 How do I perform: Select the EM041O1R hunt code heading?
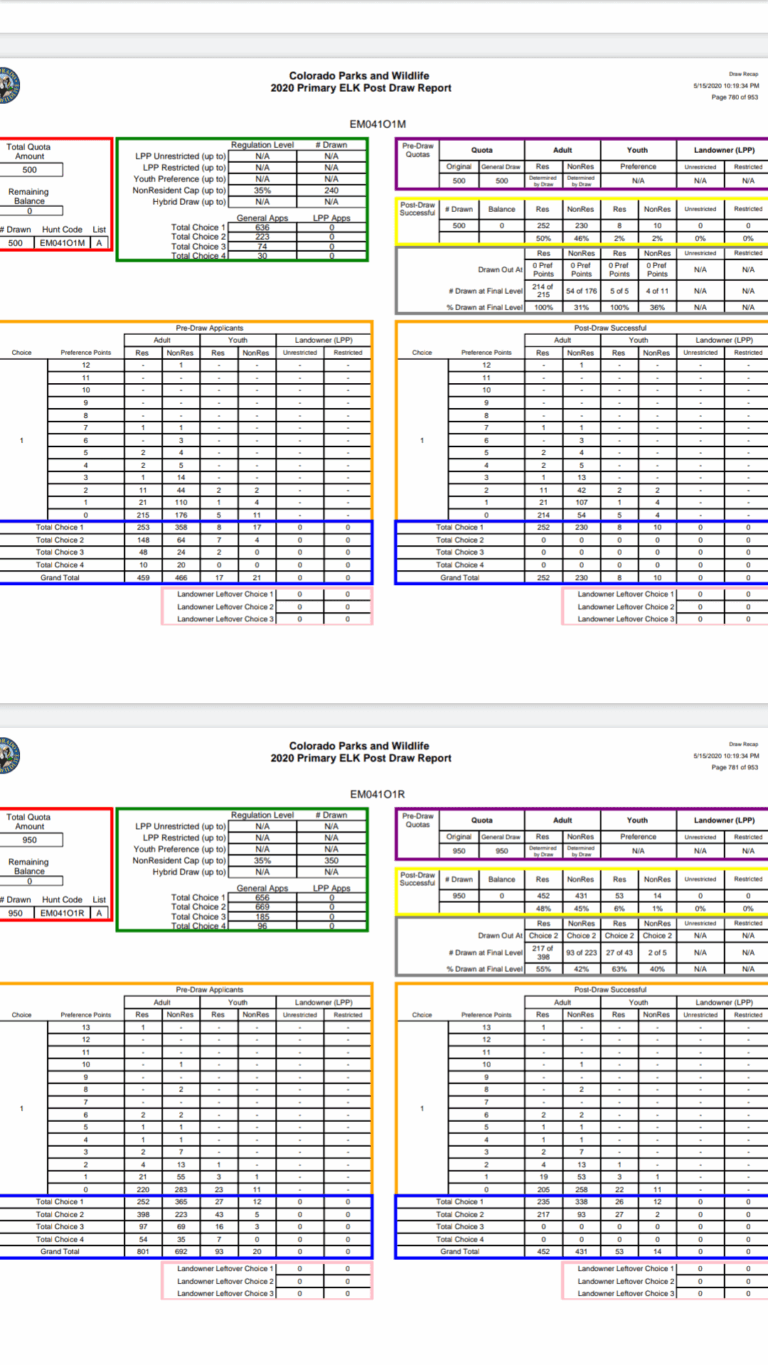[377, 795]
